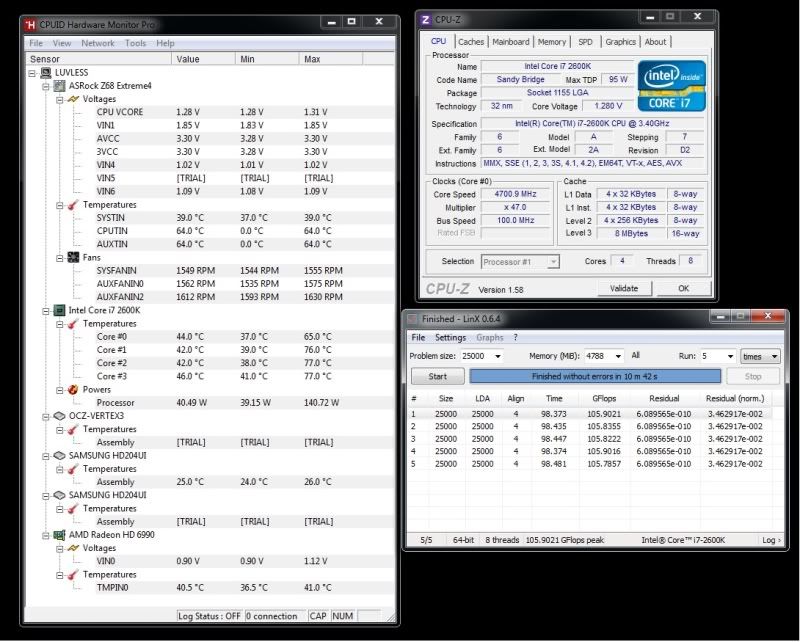Collapse the AMD Radeon HD 6990 node
This screenshot has width=800, height=642.
(46, 535)
